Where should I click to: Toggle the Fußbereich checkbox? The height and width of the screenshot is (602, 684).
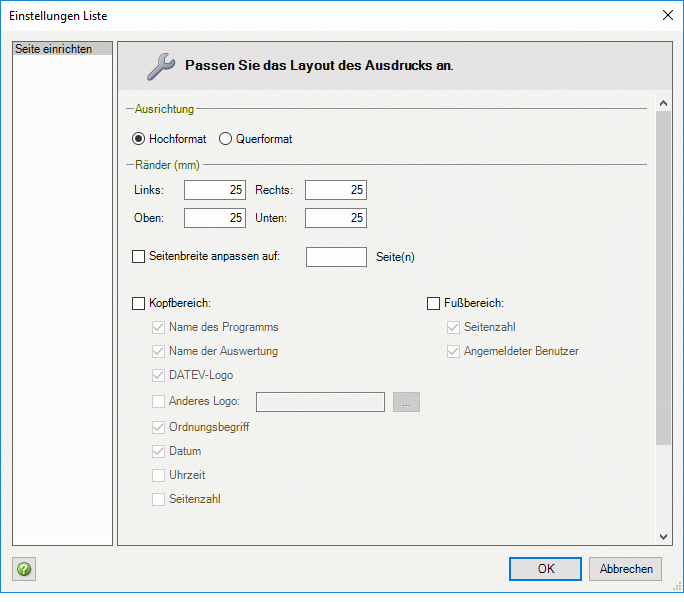(x=434, y=303)
